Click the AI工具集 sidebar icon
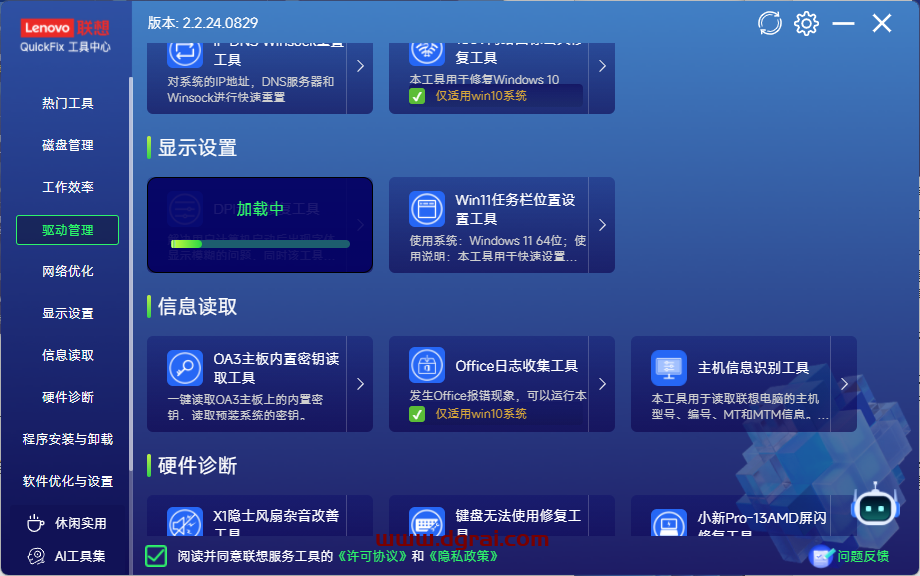The height and width of the screenshot is (576, 920). (x=36, y=556)
